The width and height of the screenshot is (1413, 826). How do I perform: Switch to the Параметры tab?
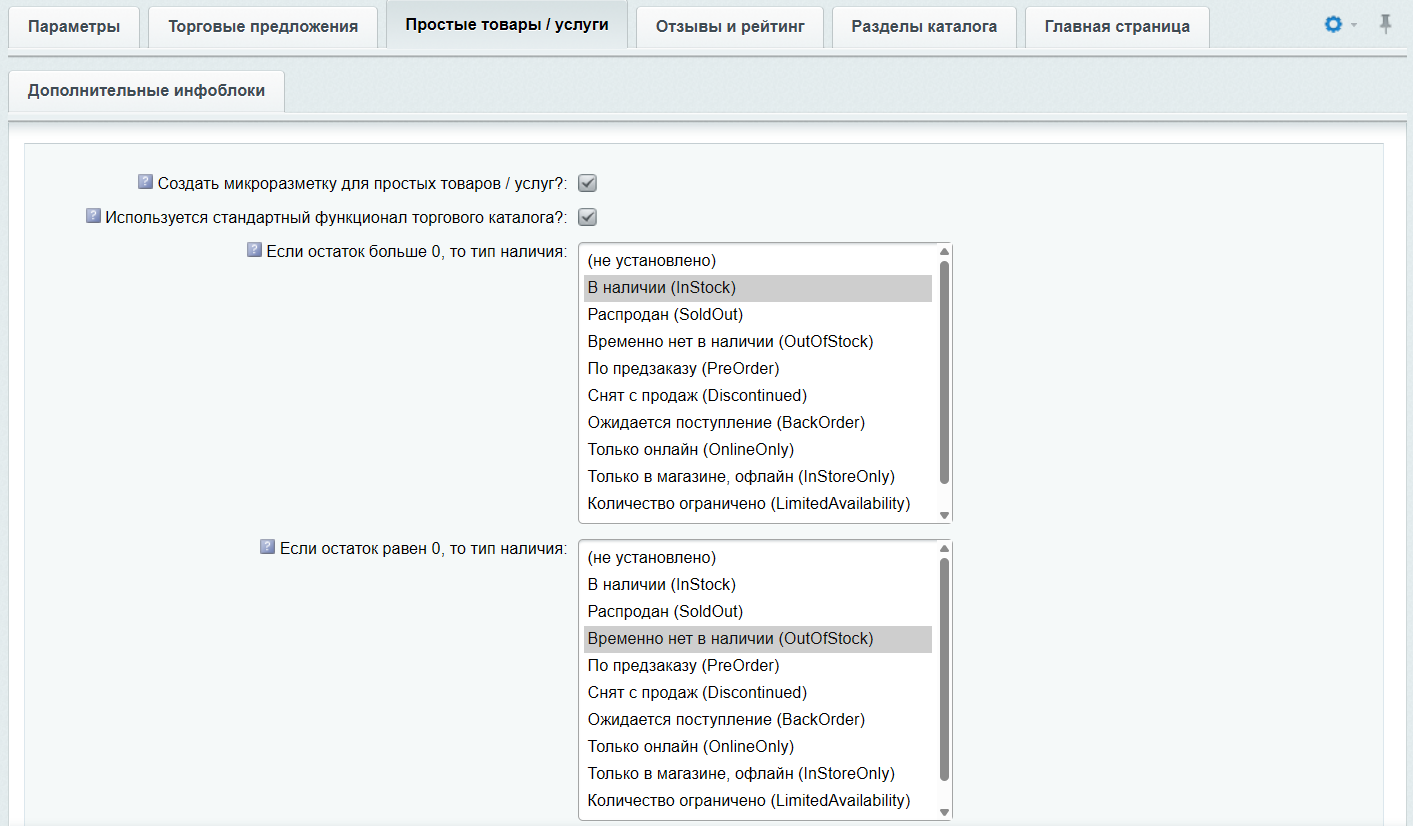pos(74,27)
